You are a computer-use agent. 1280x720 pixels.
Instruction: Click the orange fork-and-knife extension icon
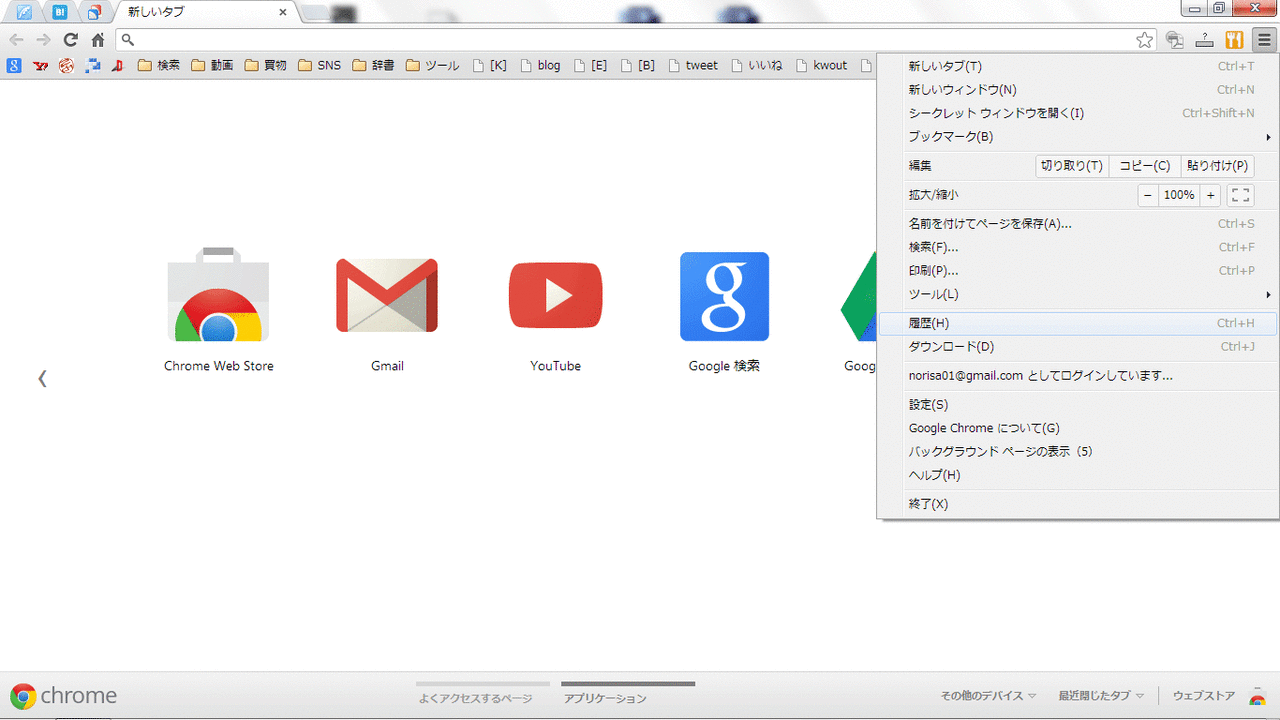tap(1234, 40)
